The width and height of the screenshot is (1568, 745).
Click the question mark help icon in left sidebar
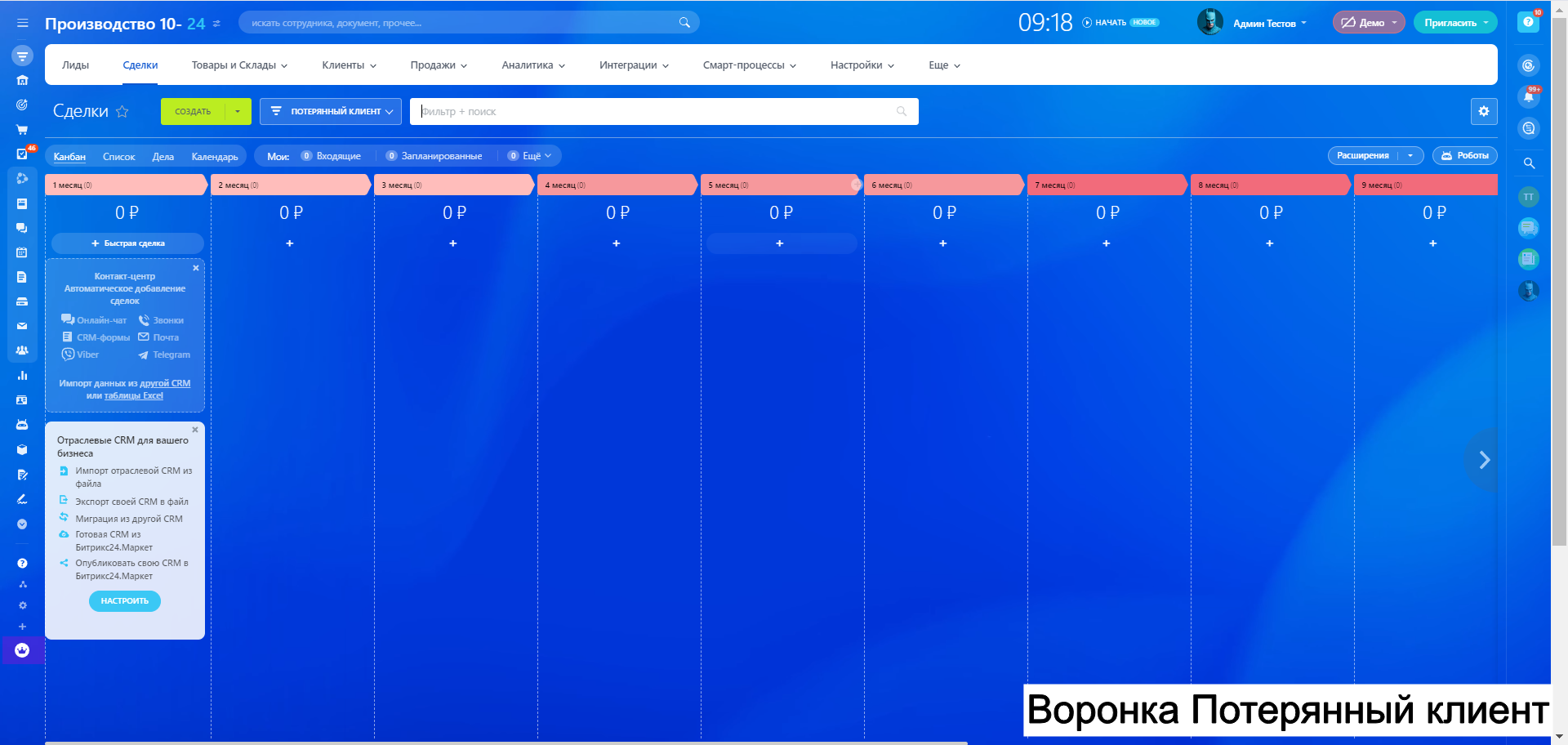point(22,563)
